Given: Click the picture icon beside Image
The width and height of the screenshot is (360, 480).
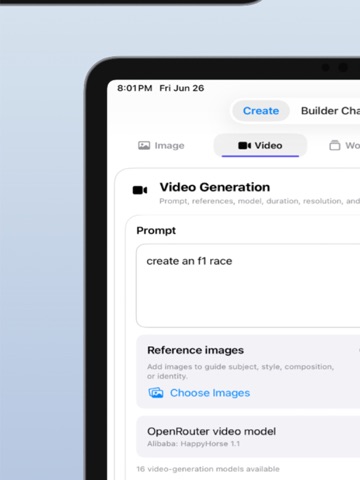Looking at the screenshot, I should (x=144, y=146).
